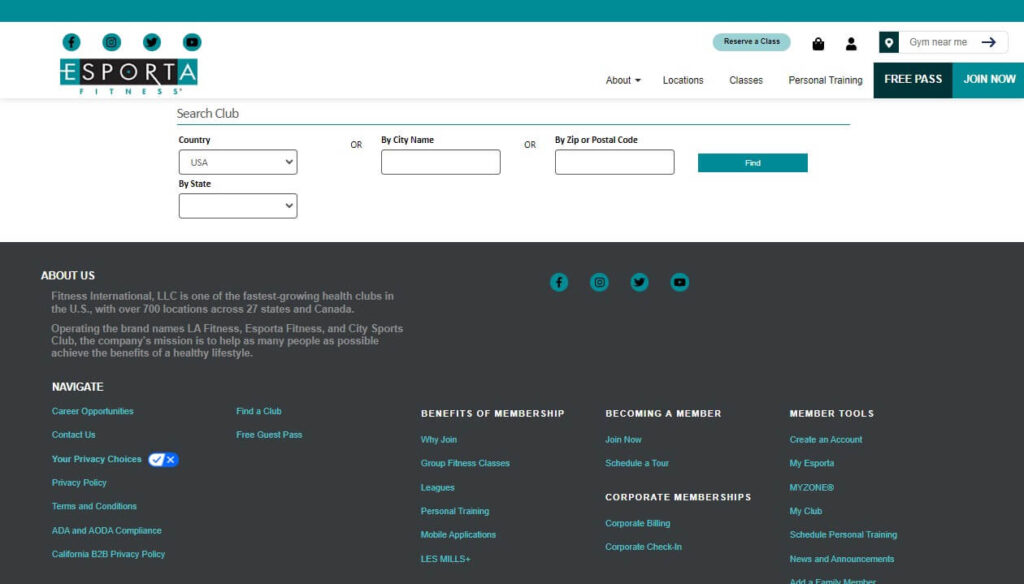Expand the About menu
This screenshot has width=1024, height=584.
tap(623, 80)
